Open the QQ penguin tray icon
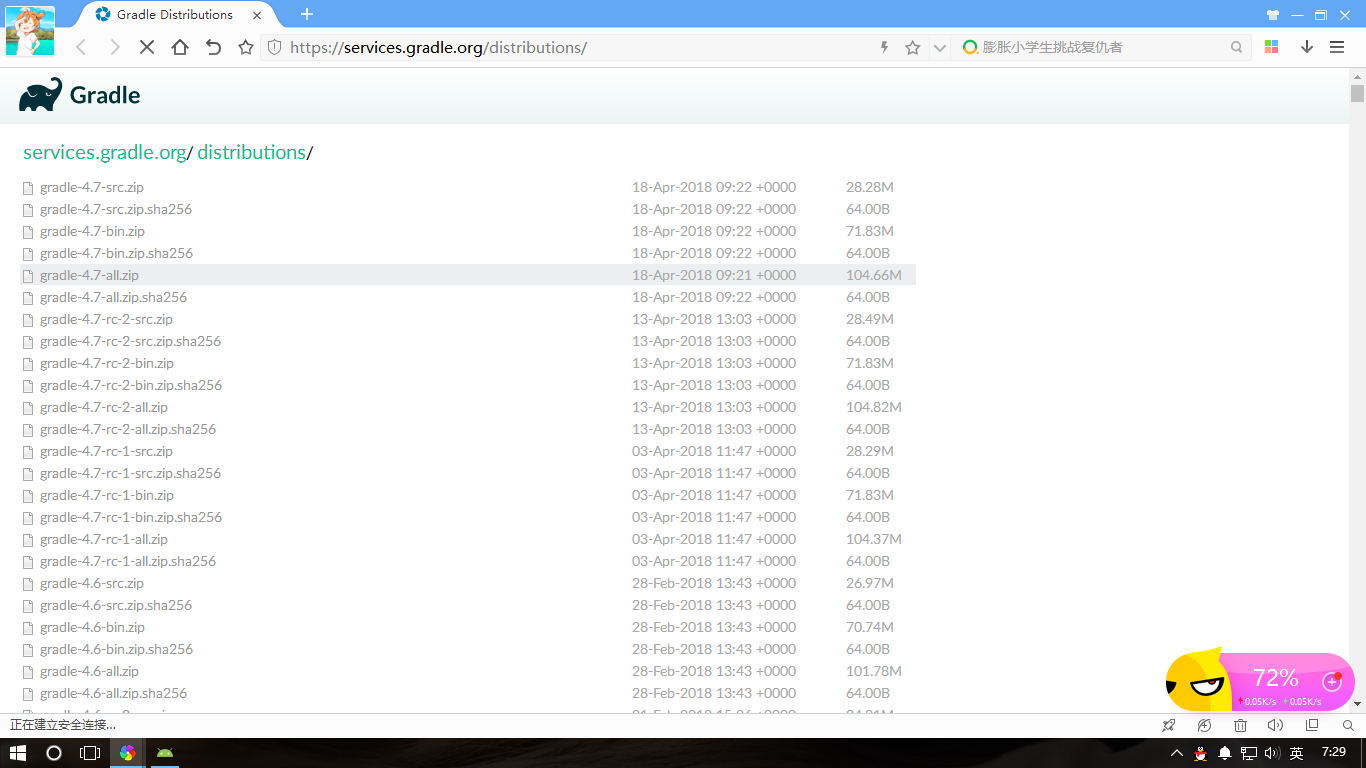Viewport: 1366px width, 768px height. (1201, 753)
